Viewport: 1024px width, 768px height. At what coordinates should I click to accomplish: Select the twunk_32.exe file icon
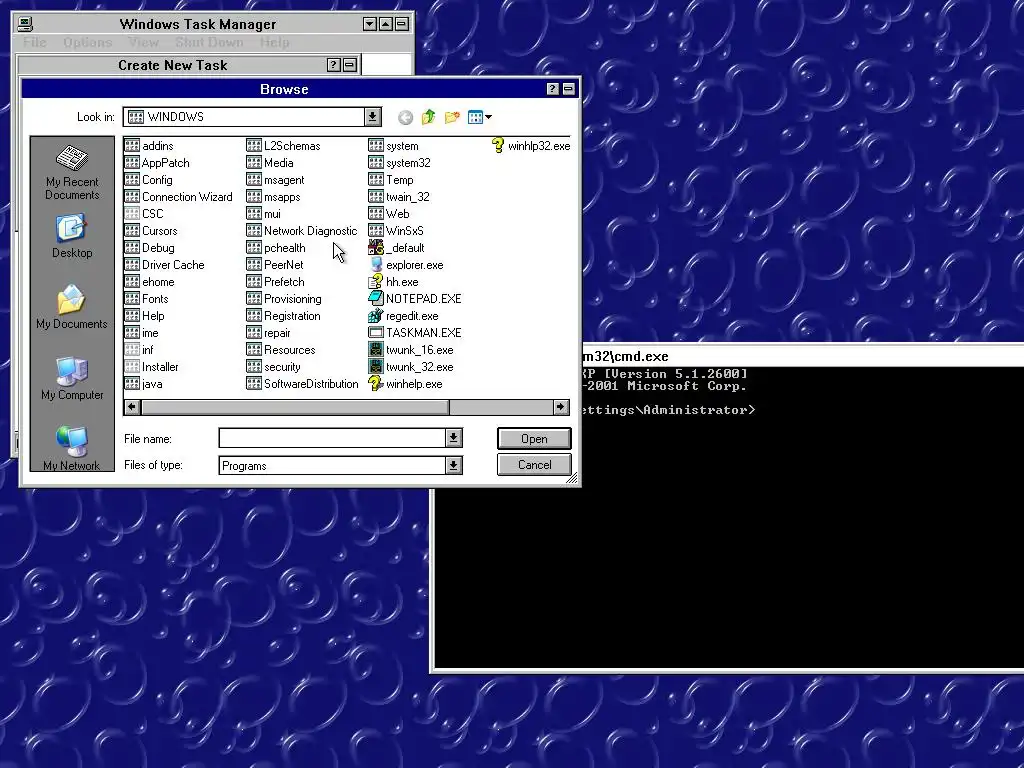click(x=376, y=366)
